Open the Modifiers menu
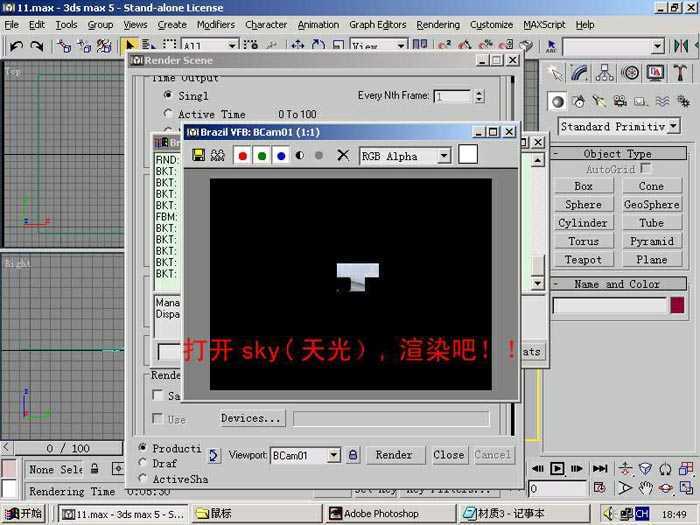 click(x=216, y=25)
